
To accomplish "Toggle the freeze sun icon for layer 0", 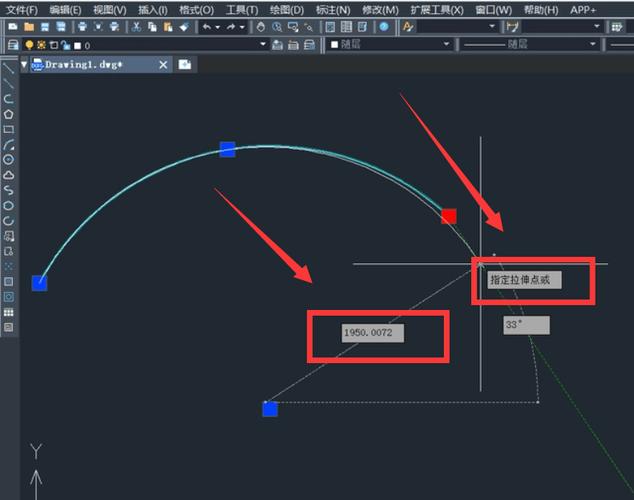I will 41,45.
